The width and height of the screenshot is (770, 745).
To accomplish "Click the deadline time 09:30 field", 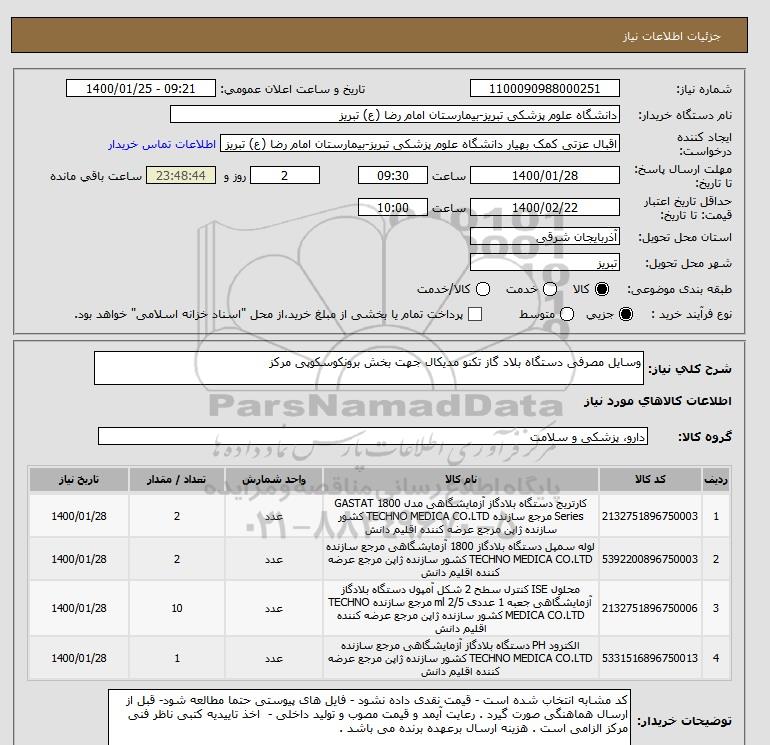I will click(393, 175).
